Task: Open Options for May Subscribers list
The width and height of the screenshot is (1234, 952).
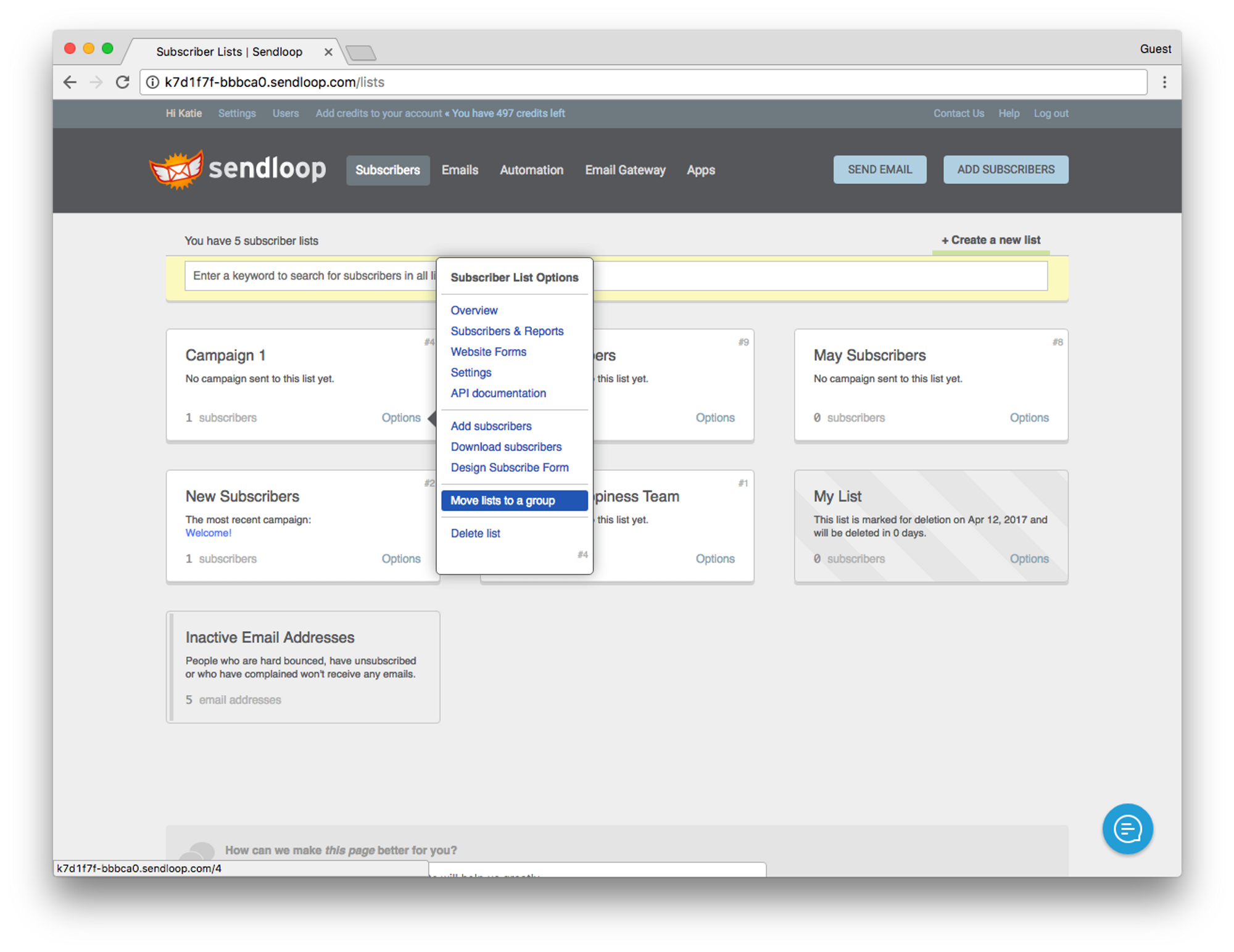Action: click(1029, 418)
